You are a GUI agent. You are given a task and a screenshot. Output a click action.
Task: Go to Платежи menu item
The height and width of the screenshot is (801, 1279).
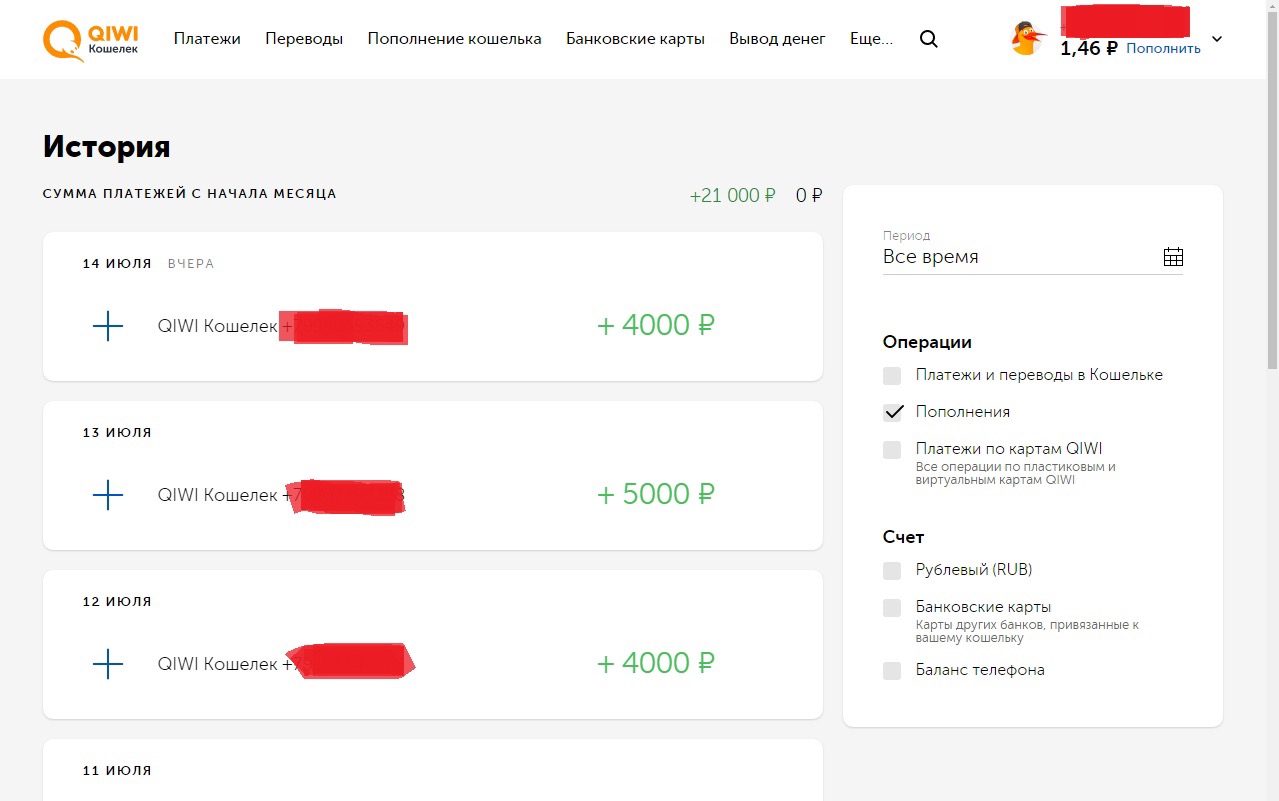(207, 39)
